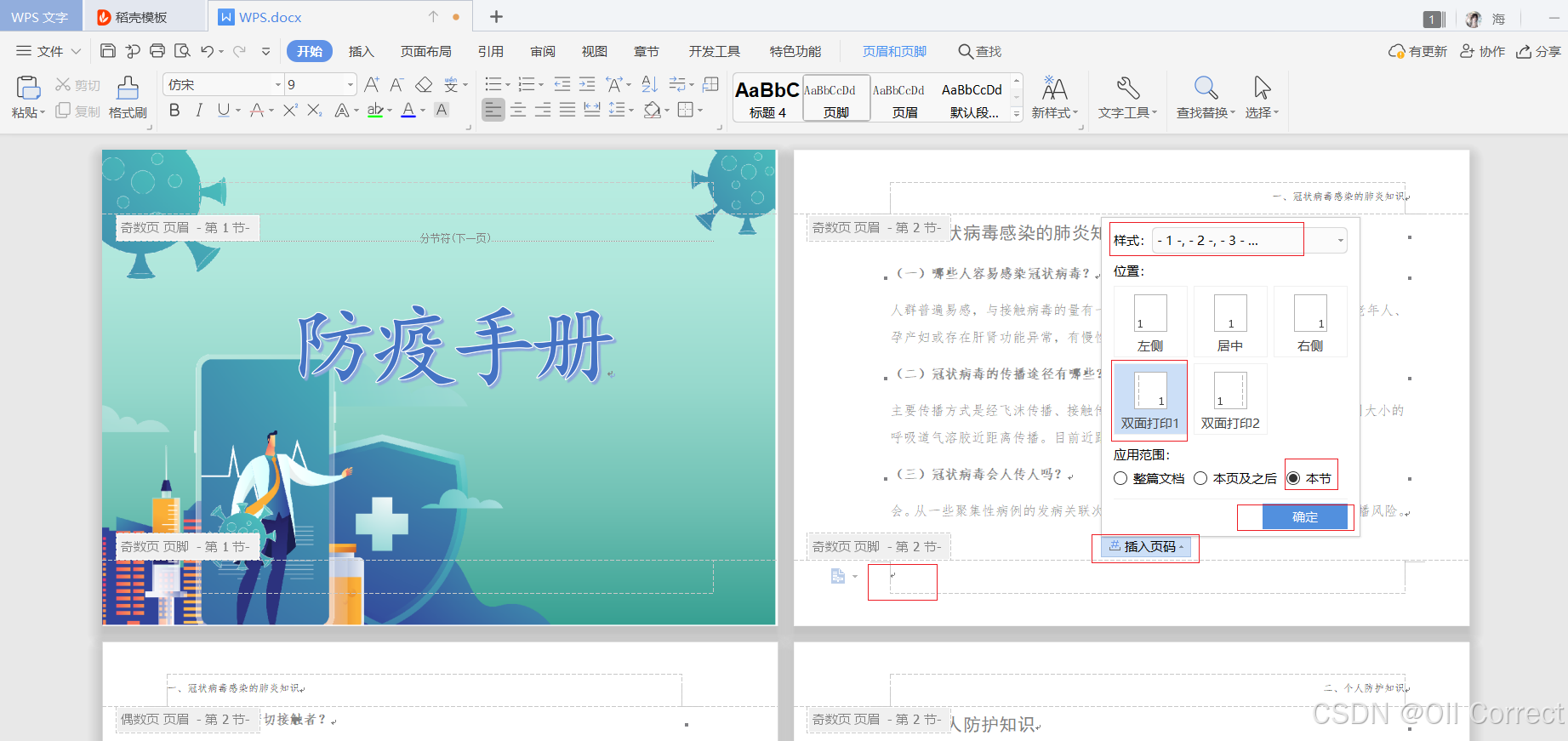Choose 双面打印1 page number position
This screenshot has height=741, width=1568.
pyautogui.click(x=1150, y=400)
